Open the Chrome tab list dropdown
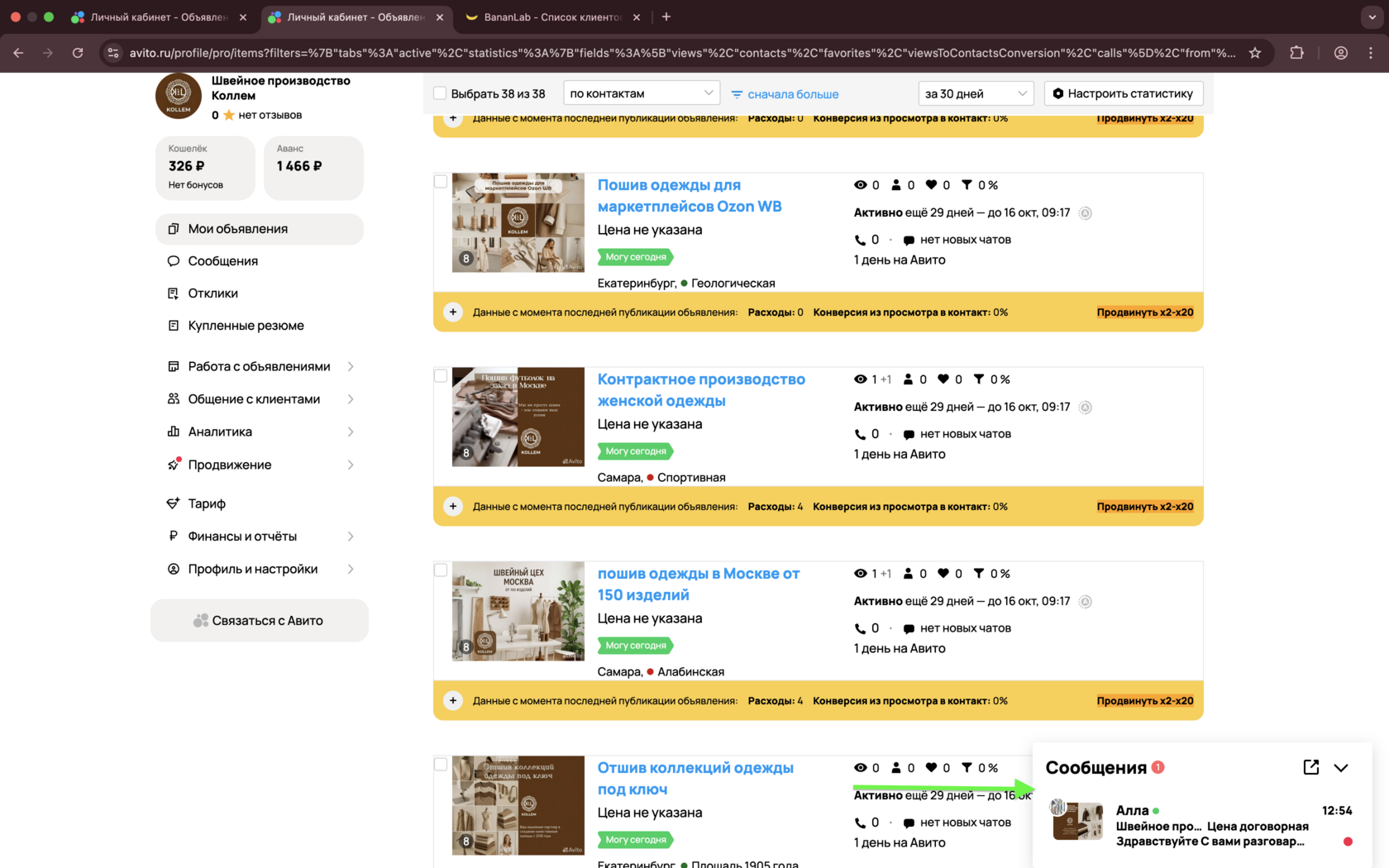Viewport: 1389px width, 868px height. [x=1372, y=17]
